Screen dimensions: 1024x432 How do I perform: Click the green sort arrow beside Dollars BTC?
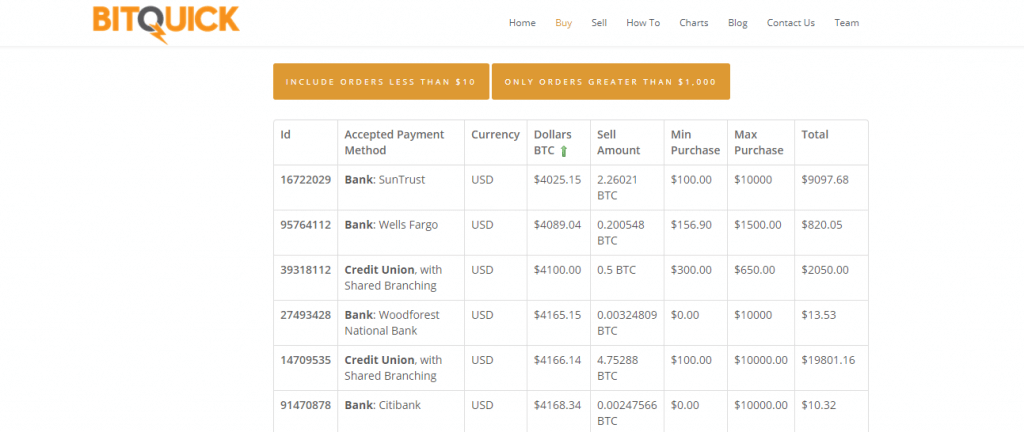[564, 151]
